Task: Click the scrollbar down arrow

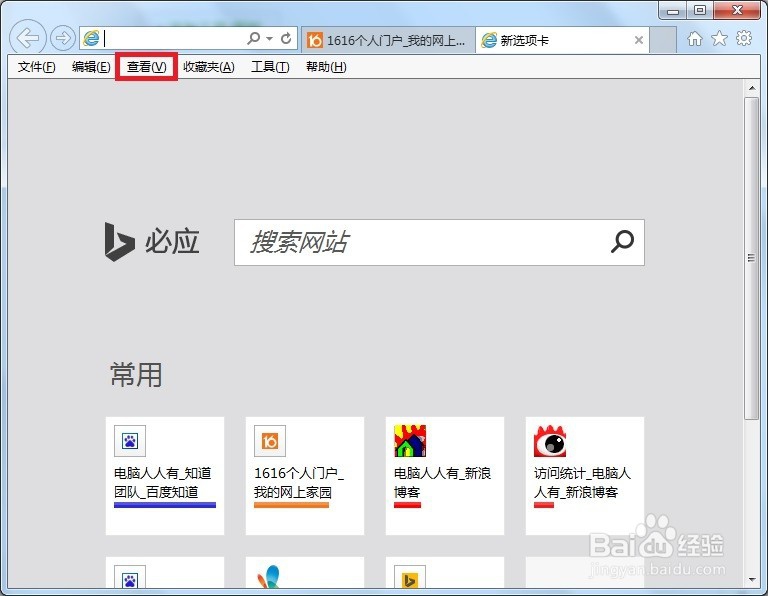Action: pos(752,580)
